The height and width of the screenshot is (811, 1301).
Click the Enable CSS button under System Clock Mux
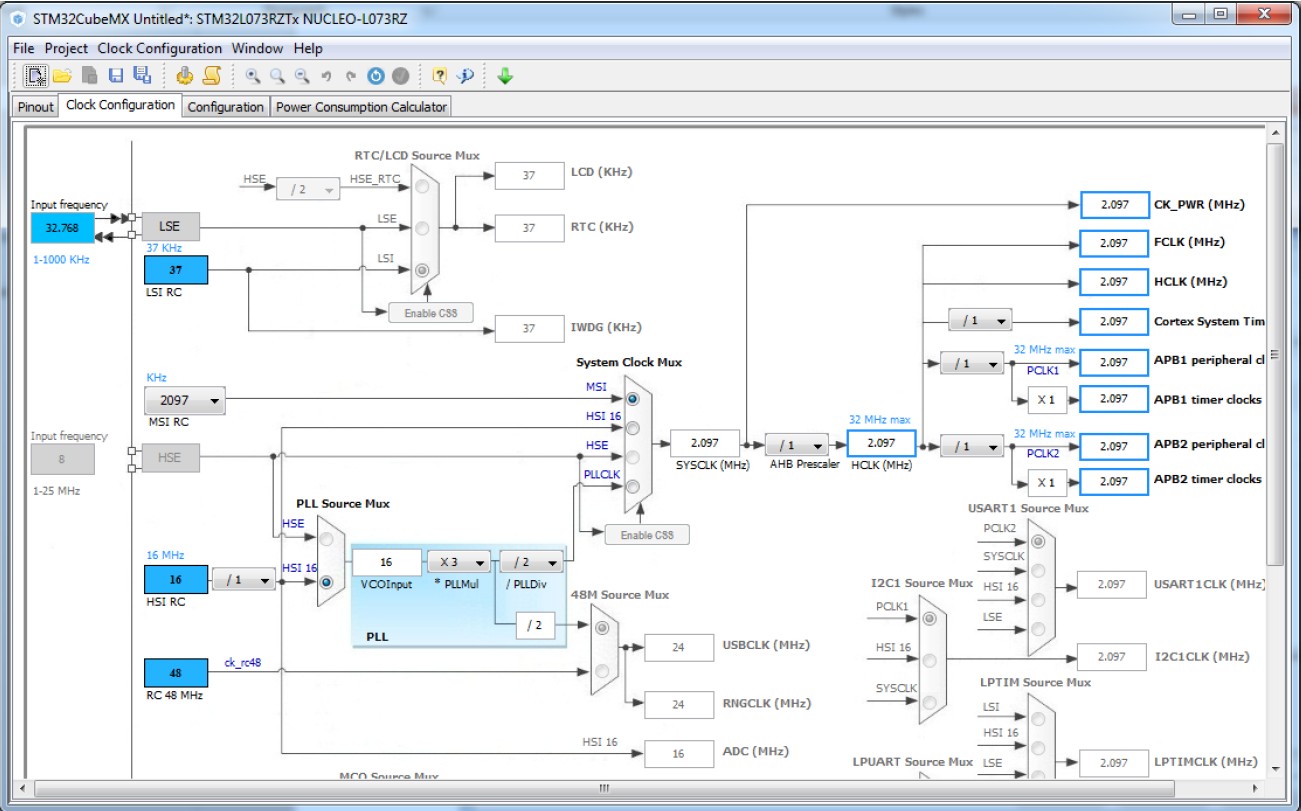[647, 535]
